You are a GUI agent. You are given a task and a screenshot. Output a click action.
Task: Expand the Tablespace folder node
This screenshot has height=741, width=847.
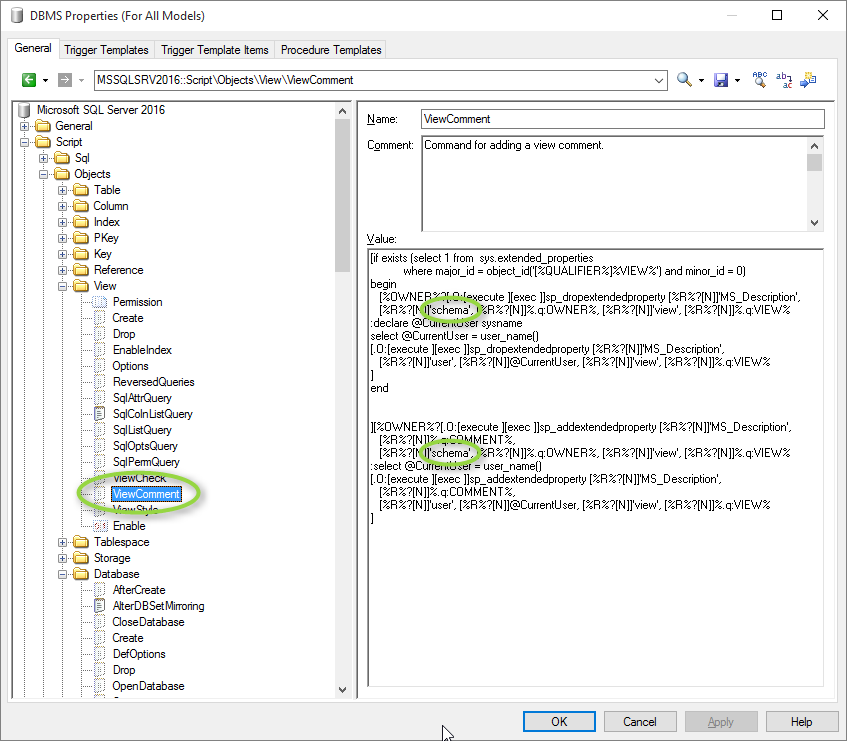[62, 542]
